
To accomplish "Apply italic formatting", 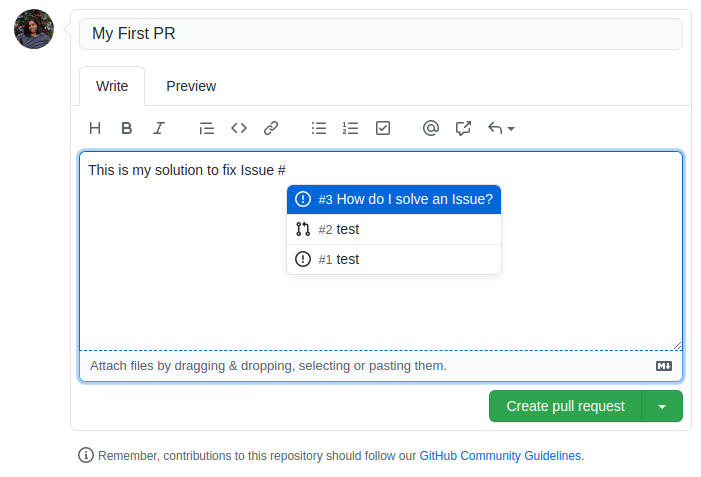I will [x=158, y=128].
